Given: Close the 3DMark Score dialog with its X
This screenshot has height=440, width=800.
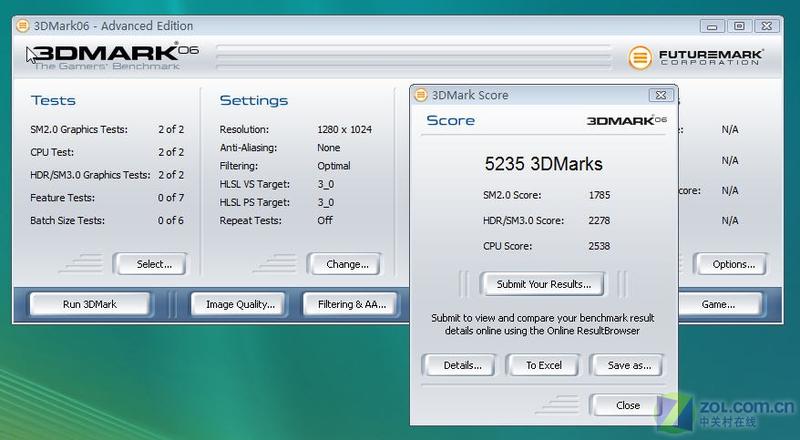Looking at the screenshot, I should tap(661, 95).
